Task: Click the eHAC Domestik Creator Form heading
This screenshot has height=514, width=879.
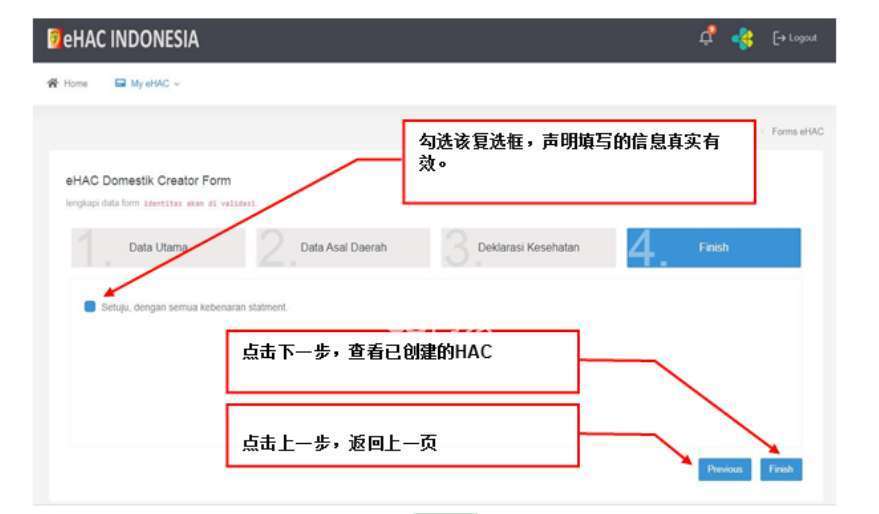Action: (148, 180)
